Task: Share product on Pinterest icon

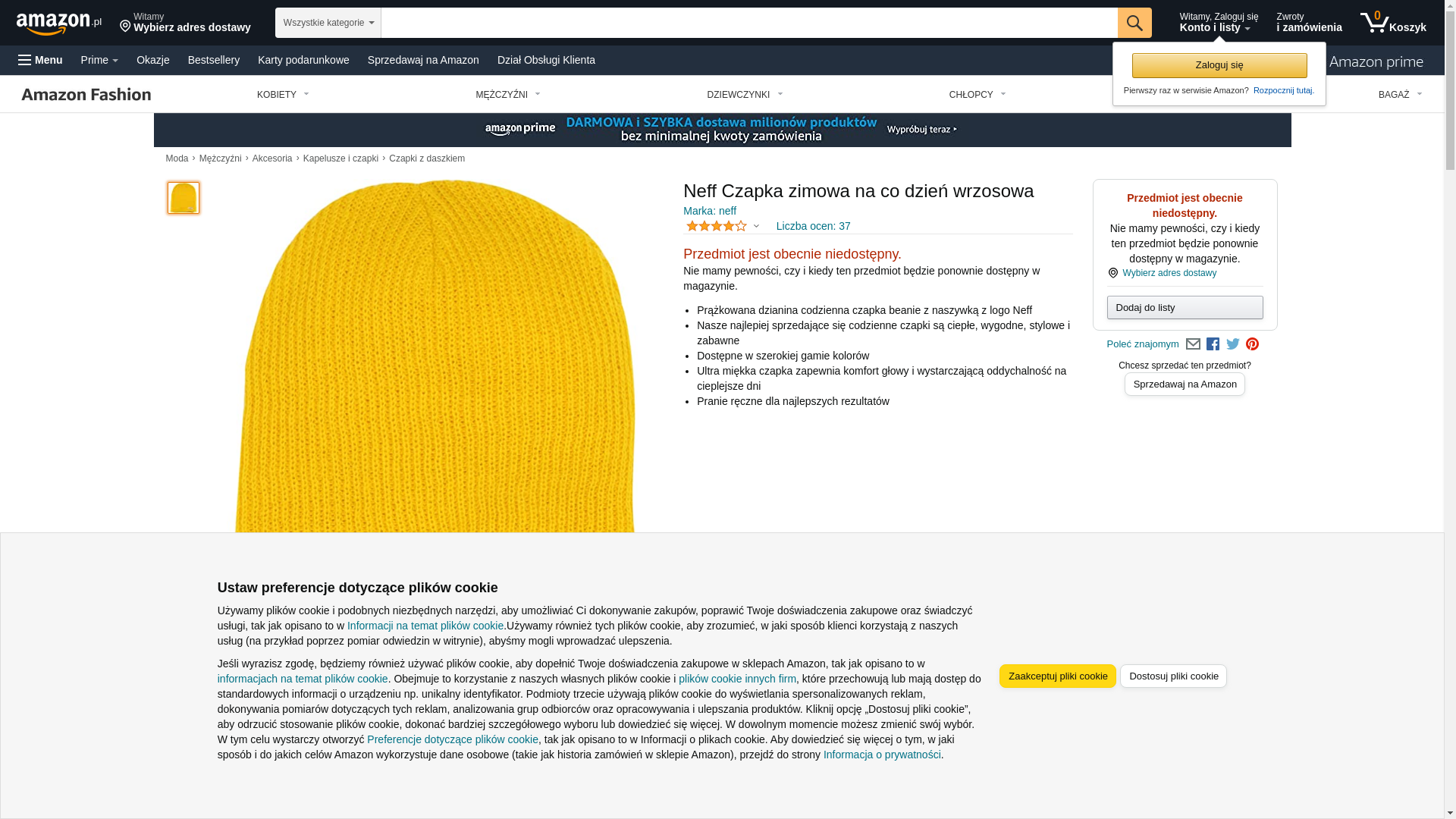Action: (x=1252, y=344)
